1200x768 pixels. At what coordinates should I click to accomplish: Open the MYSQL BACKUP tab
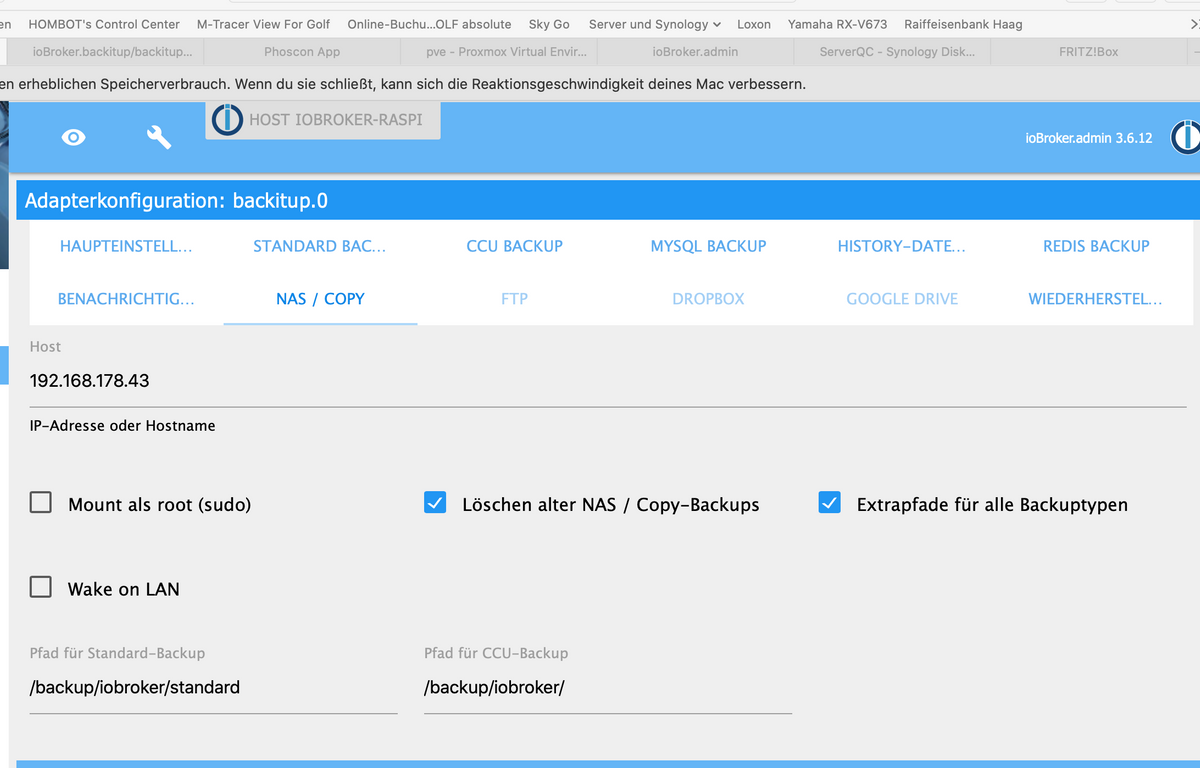[x=708, y=246]
